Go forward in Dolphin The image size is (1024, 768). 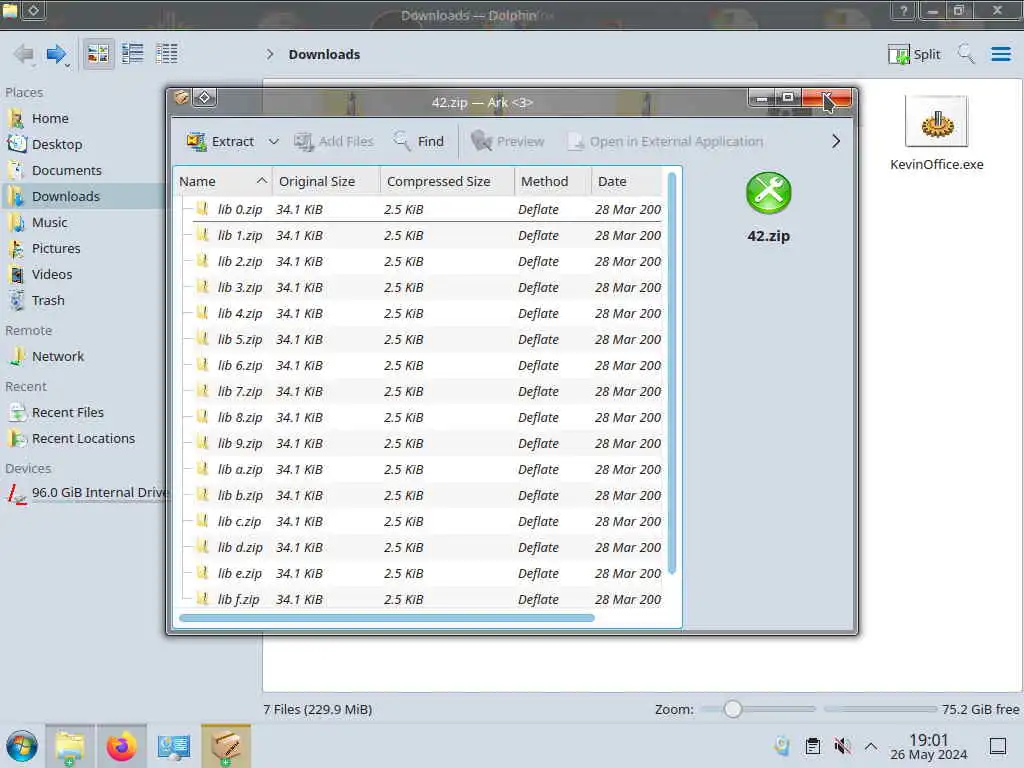pos(57,54)
